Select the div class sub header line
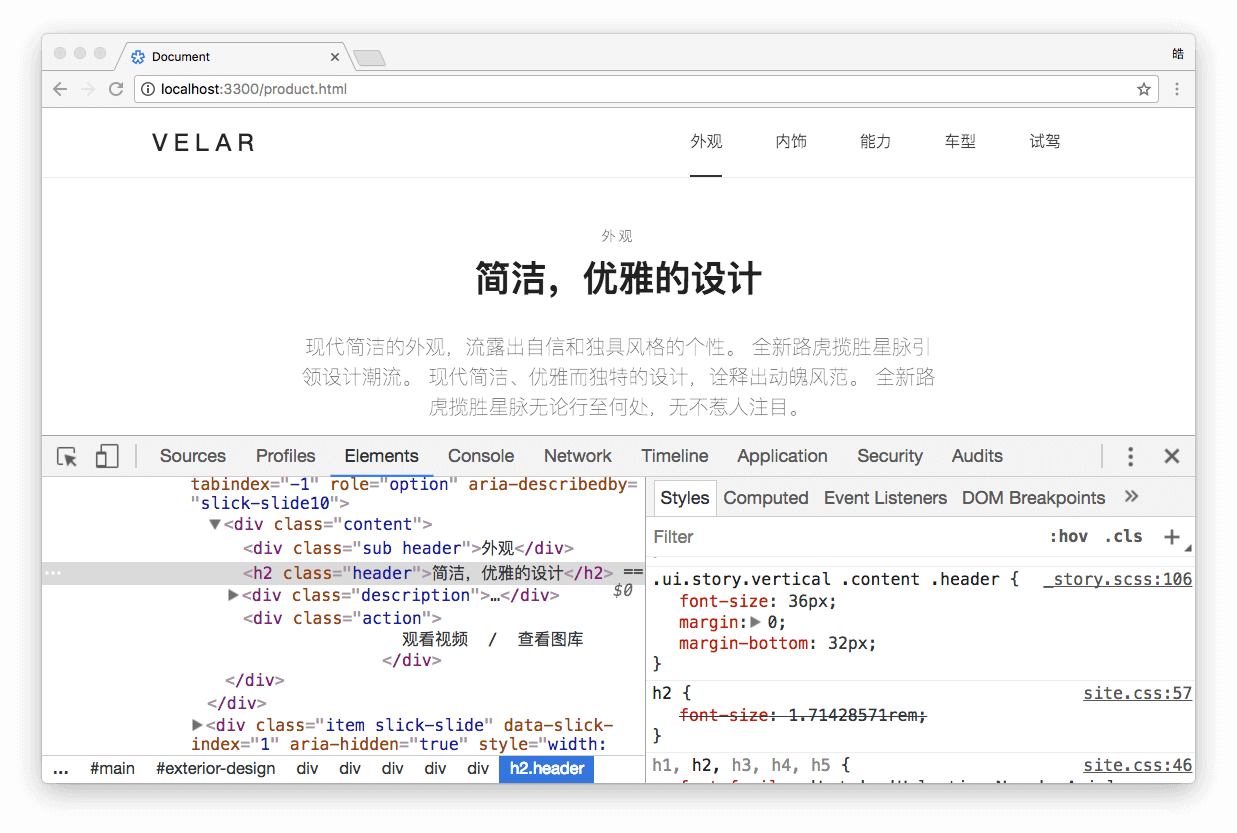This screenshot has width=1237, height=833. click(x=408, y=548)
